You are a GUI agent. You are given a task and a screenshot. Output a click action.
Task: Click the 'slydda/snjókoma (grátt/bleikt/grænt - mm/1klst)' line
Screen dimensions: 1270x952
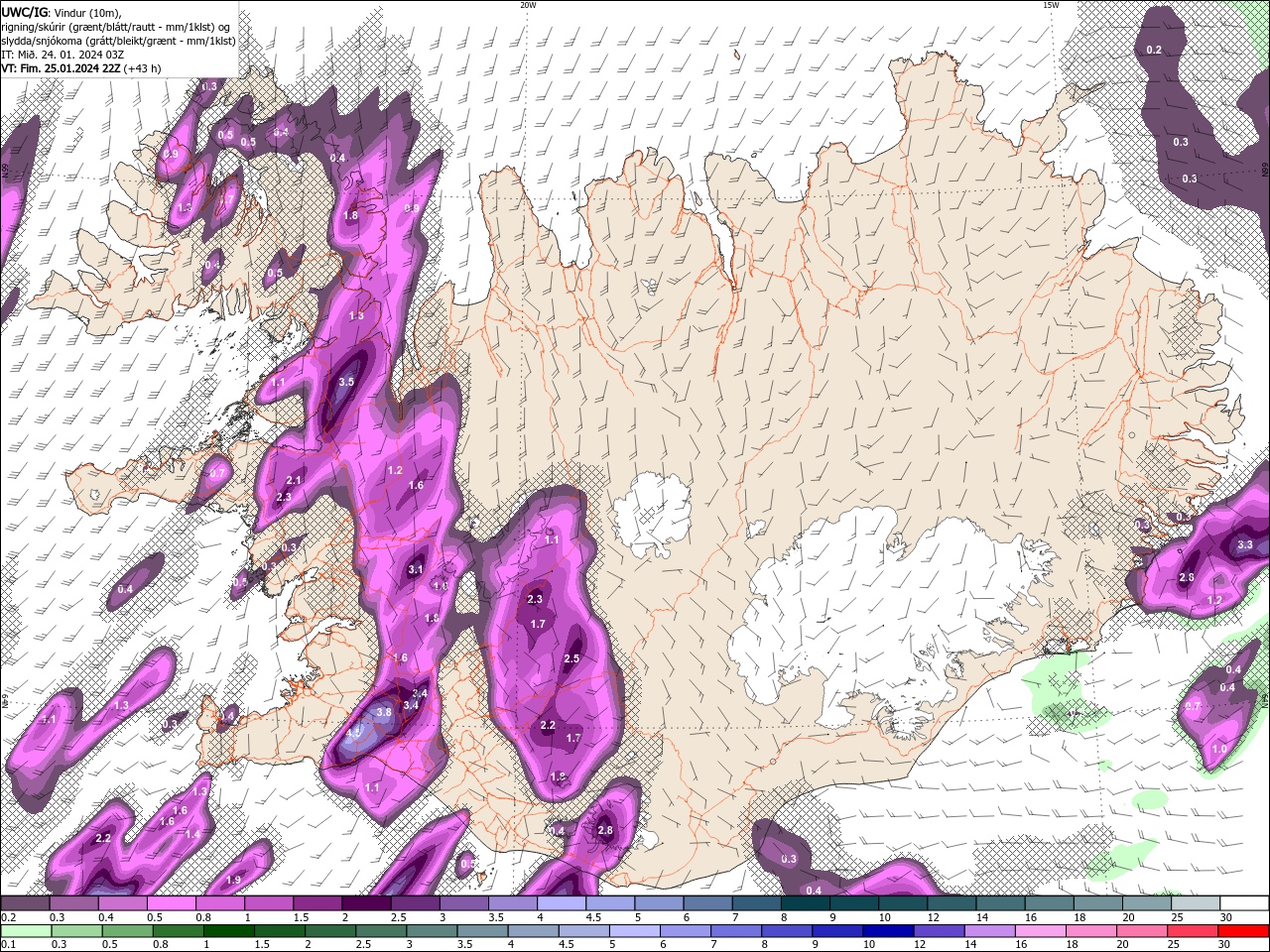coord(118,41)
